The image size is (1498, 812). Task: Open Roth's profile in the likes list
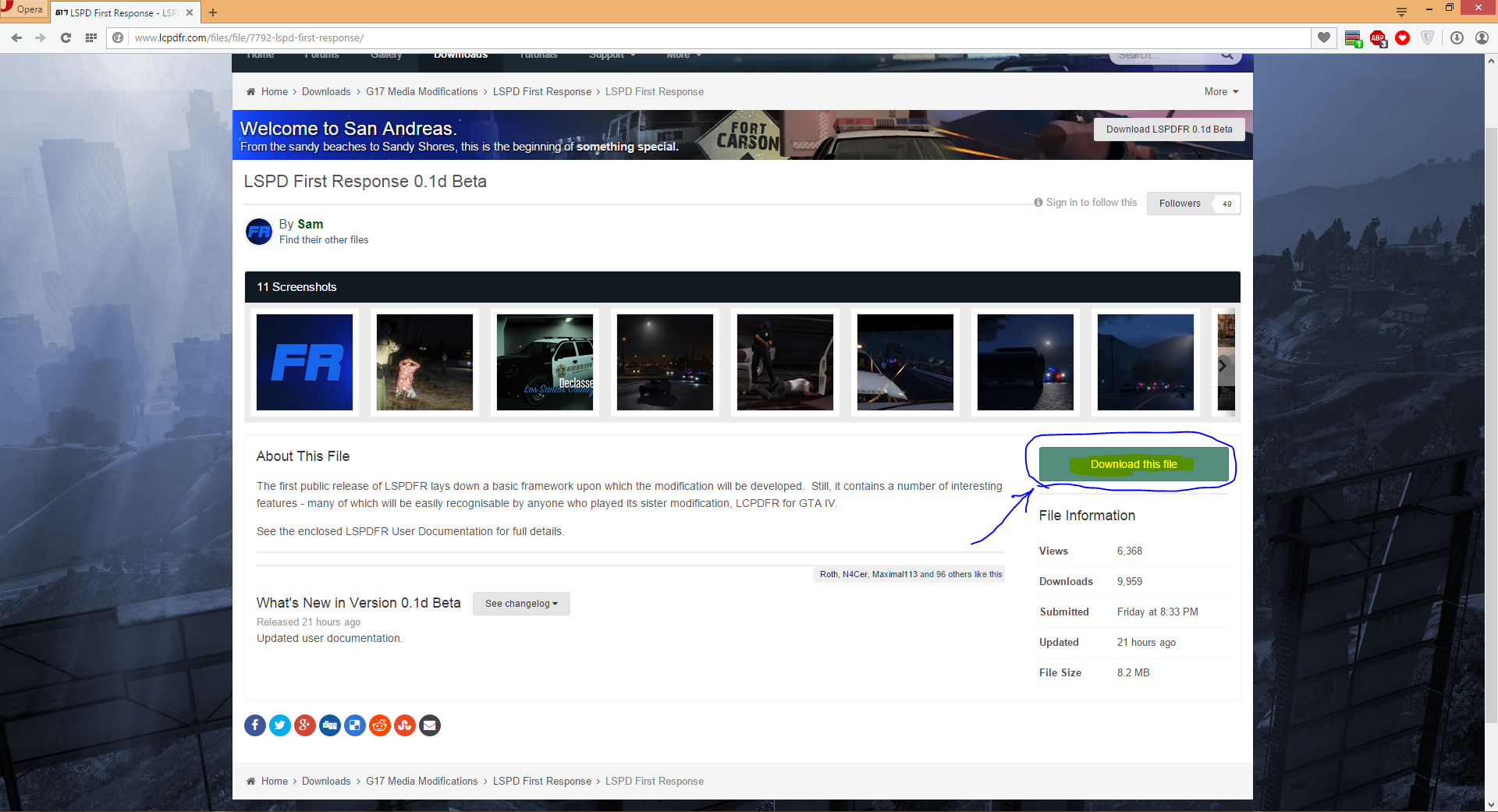[829, 574]
